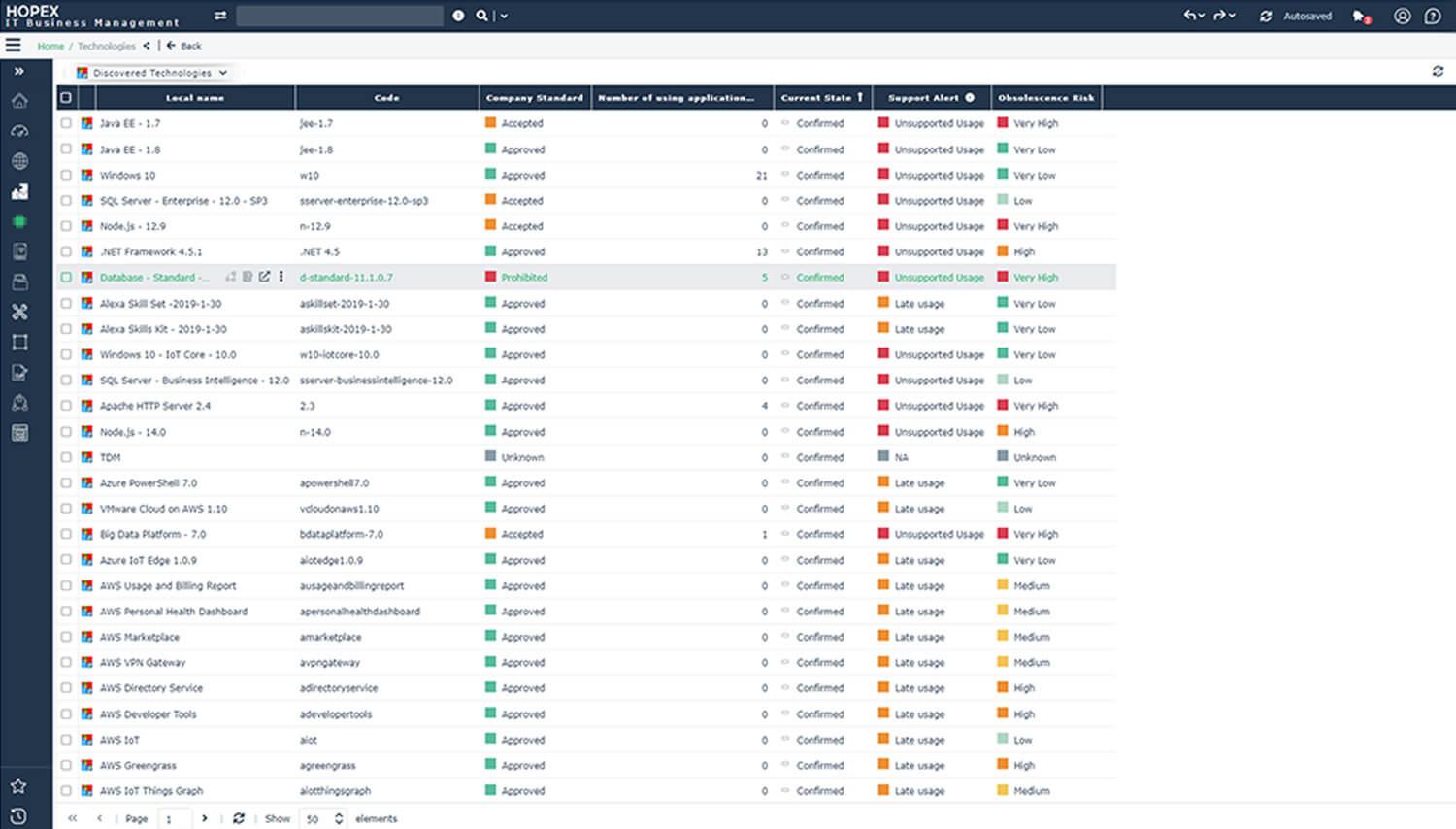Image resolution: width=1456 pixels, height=829 pixels.
Task: Sort by Code column header
Action: (386, 97)
